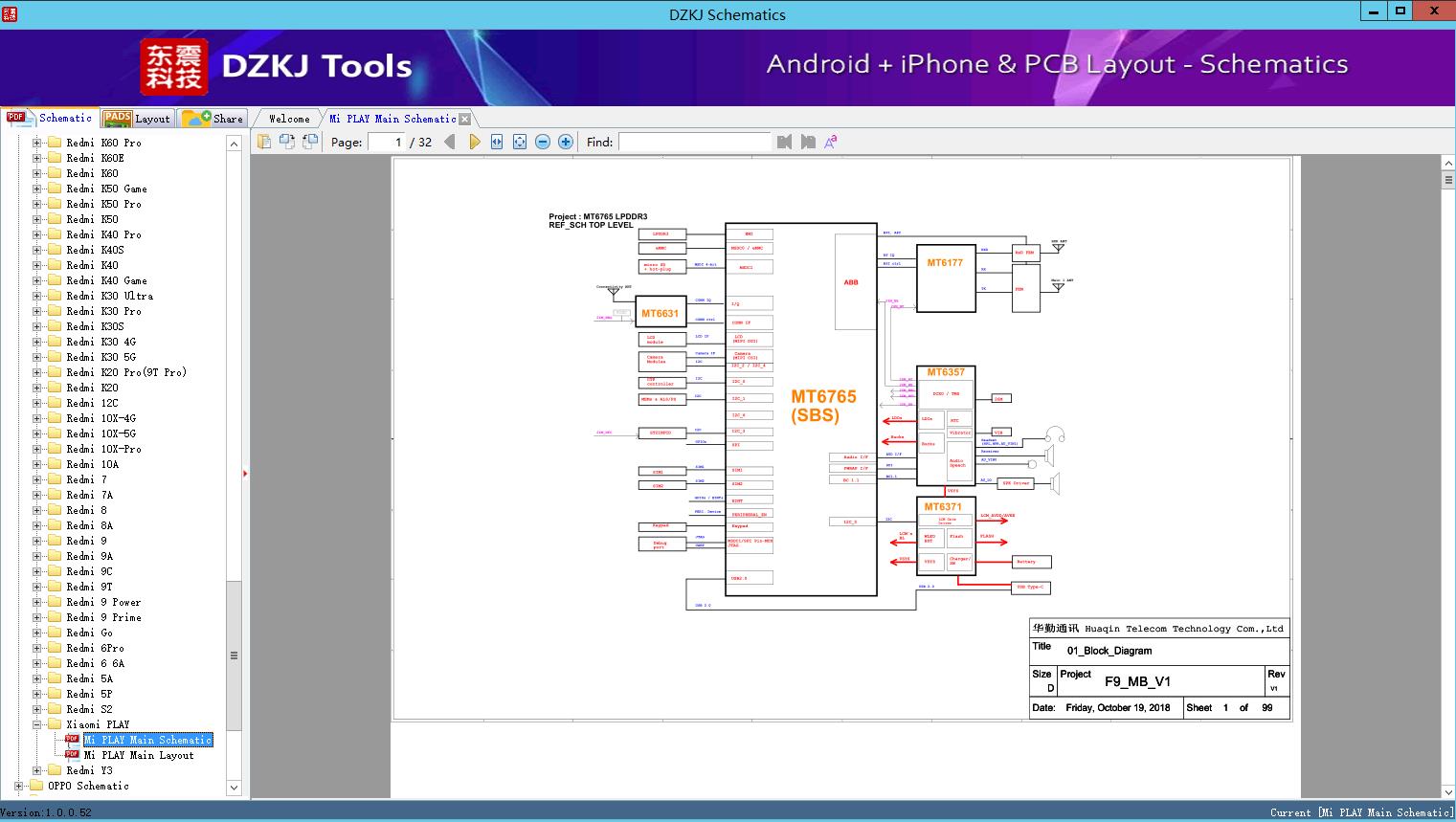Close the Mi PLAY Main Schematic tab

pos(465,120)
